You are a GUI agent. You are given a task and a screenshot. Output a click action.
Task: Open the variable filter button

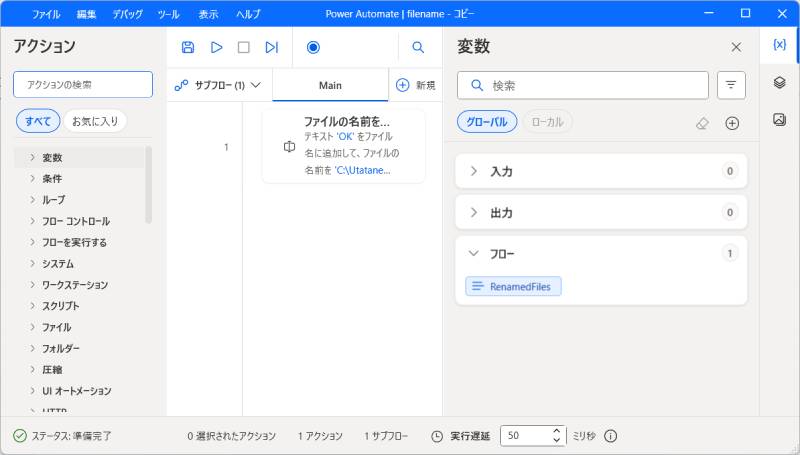[731, 85]
